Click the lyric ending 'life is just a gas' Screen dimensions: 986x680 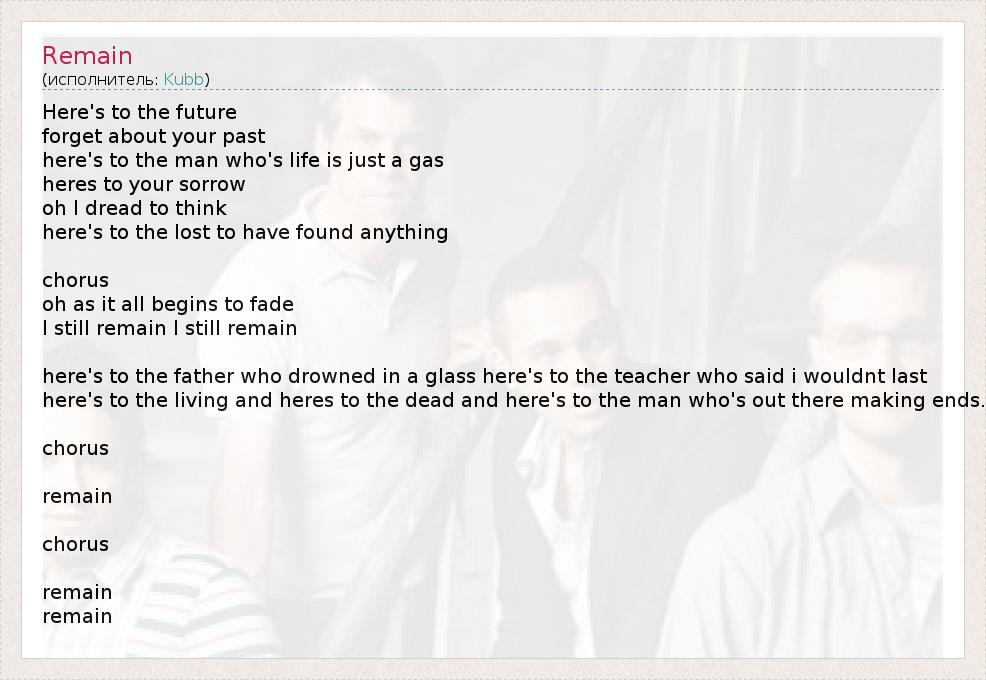(x=243, y=160)
